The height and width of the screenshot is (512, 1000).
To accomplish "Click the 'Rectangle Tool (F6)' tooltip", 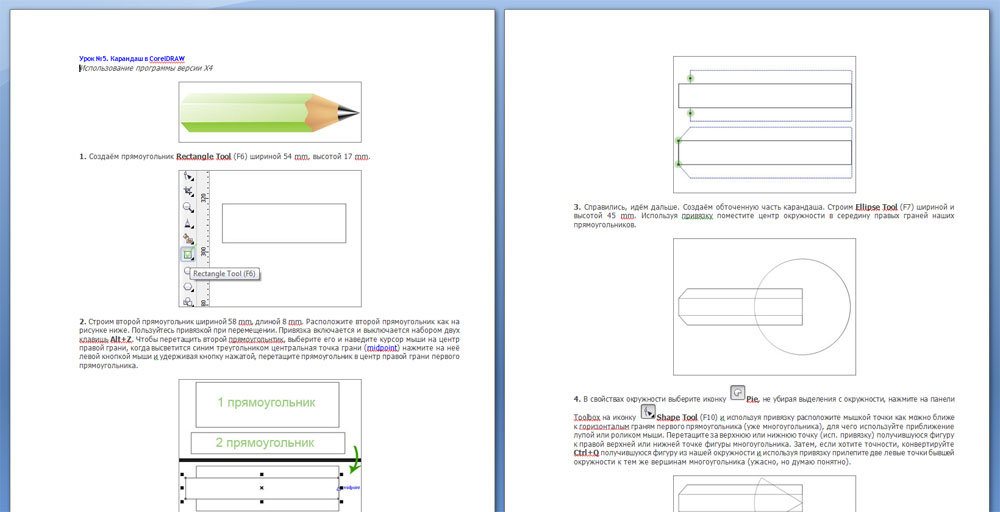I will click(x=224, y=274).
